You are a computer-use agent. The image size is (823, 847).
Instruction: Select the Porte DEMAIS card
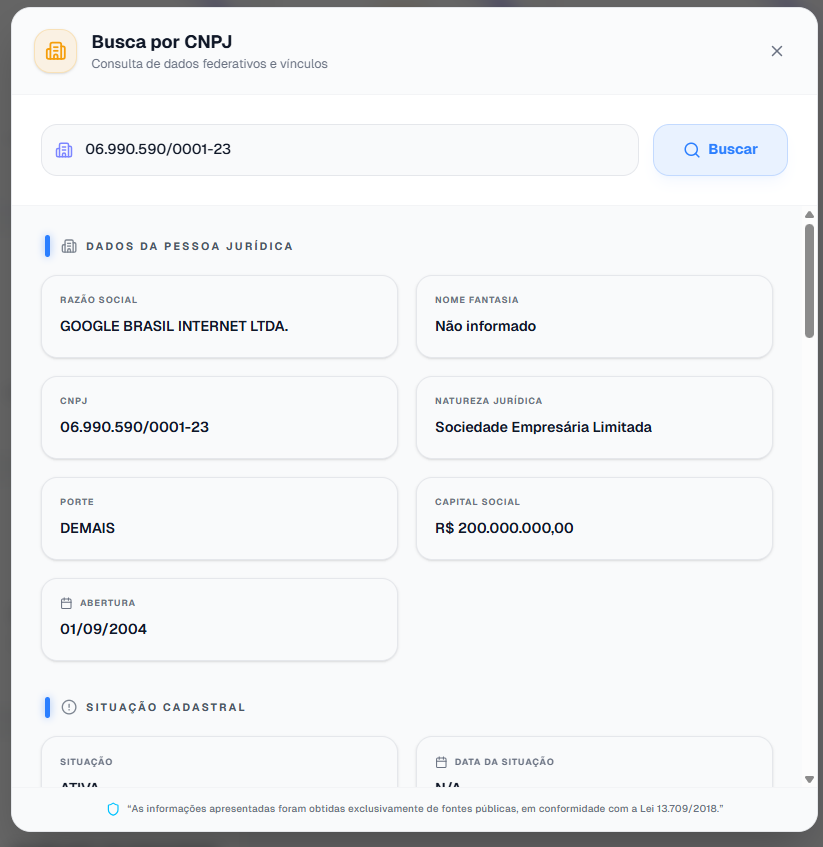tap(219, 518)
